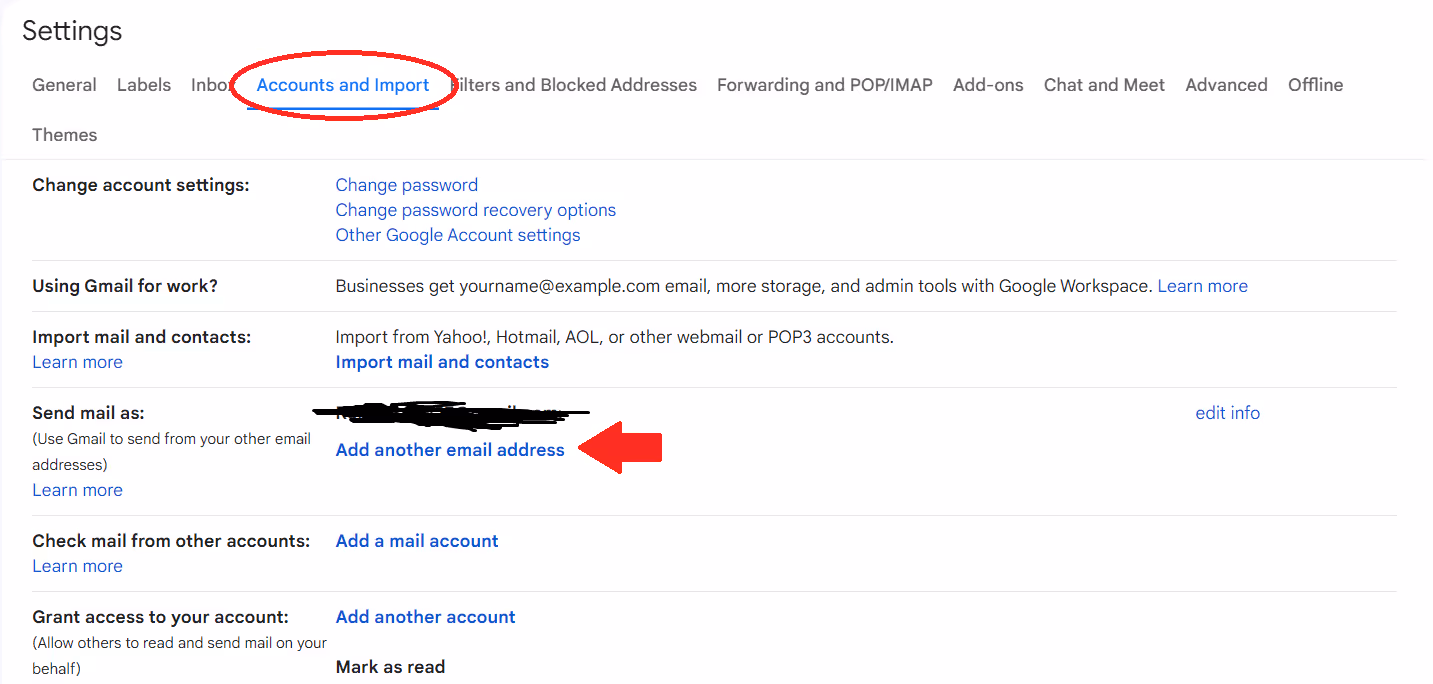Click the 'Allow others to read and send mail' note

click(x=179, y=655)
